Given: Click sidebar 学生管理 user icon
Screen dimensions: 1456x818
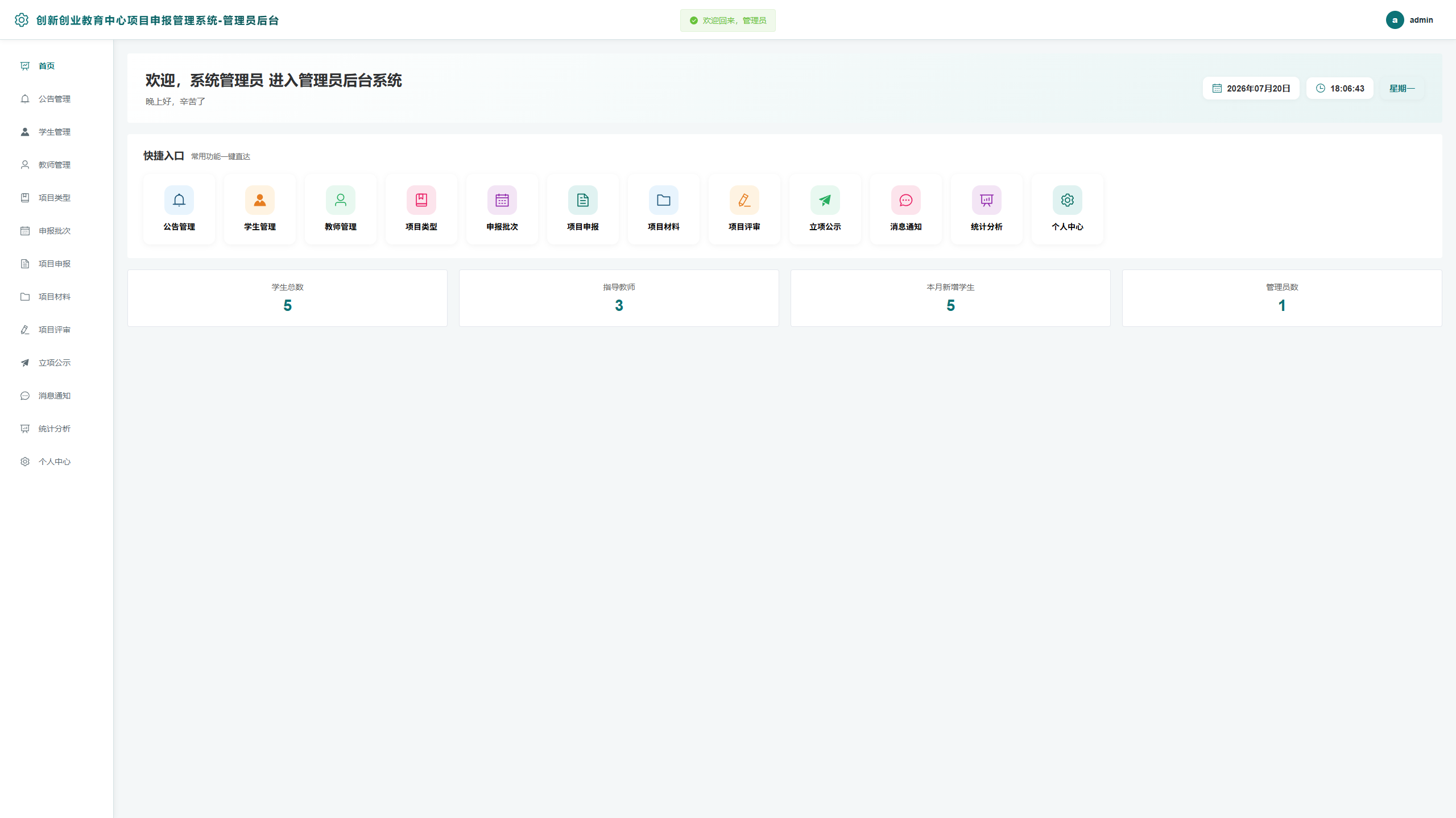Looking at the screenshot, I should click(25, 132).
